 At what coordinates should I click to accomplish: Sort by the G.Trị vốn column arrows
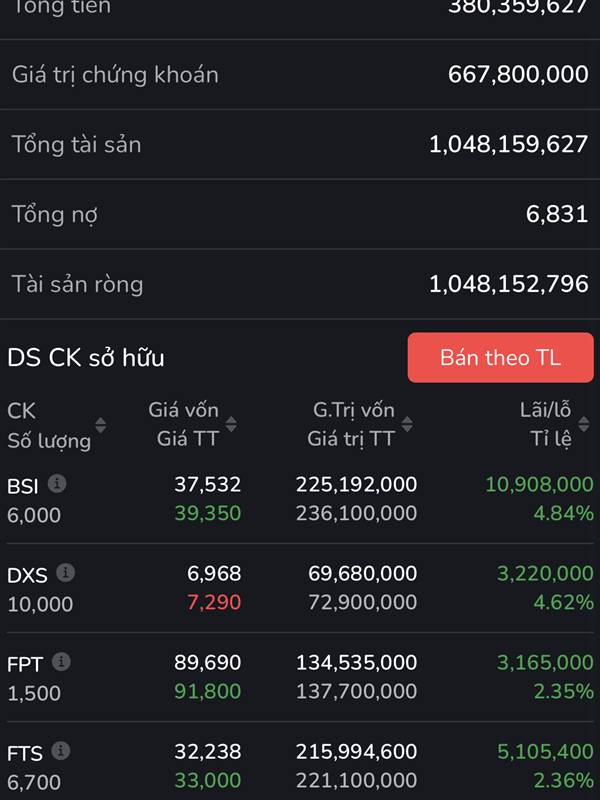[407, 425]
